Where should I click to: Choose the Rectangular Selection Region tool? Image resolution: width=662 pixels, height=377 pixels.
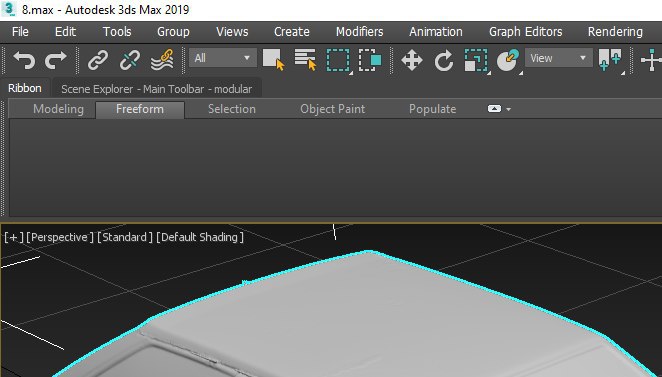[x=338, y=60]
